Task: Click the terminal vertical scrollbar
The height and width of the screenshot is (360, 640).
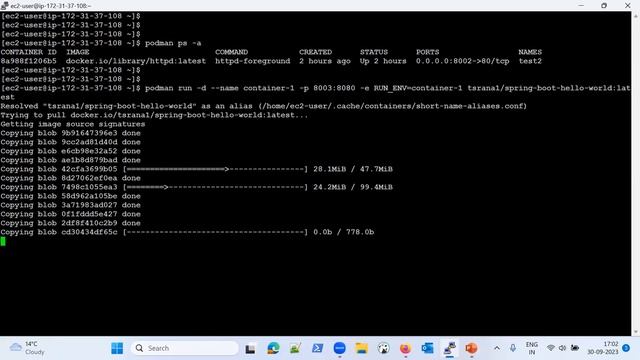Action: point(636,173)
